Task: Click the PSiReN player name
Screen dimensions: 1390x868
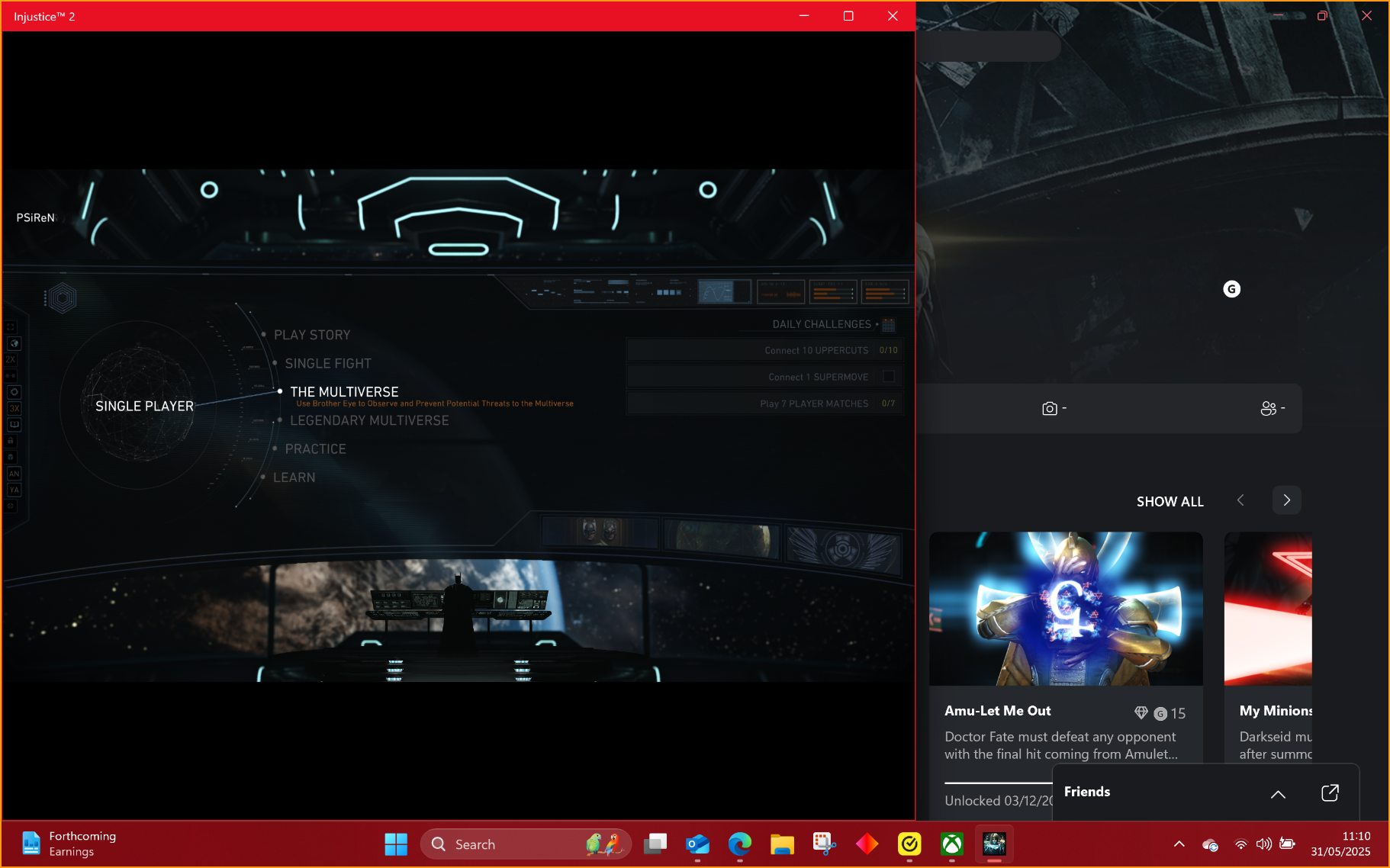Action: pyautogui.click(x=36, y=218)
